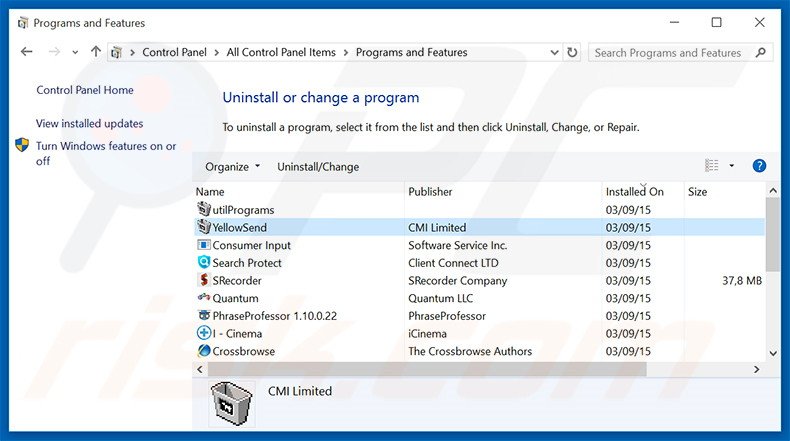Image resolution: width=790 pixels, height=441 pixels.
Task: Click the vertical scrollbar thumb
Action: (772, 235)
